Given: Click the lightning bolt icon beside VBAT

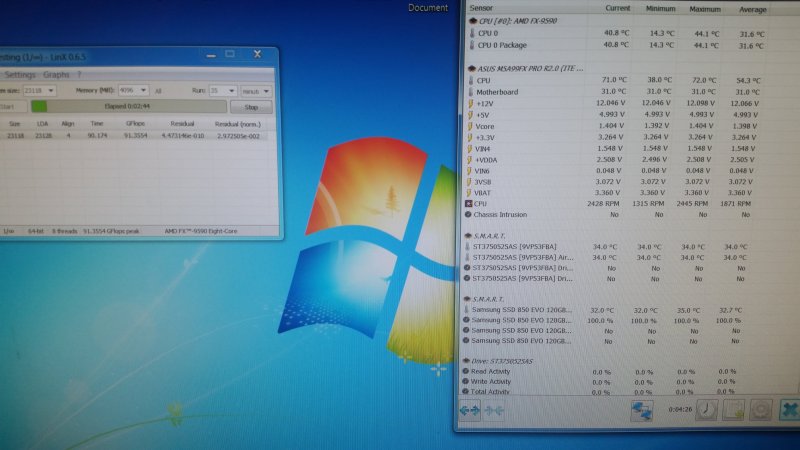Looking at the screenshot, I should [469, 193].
